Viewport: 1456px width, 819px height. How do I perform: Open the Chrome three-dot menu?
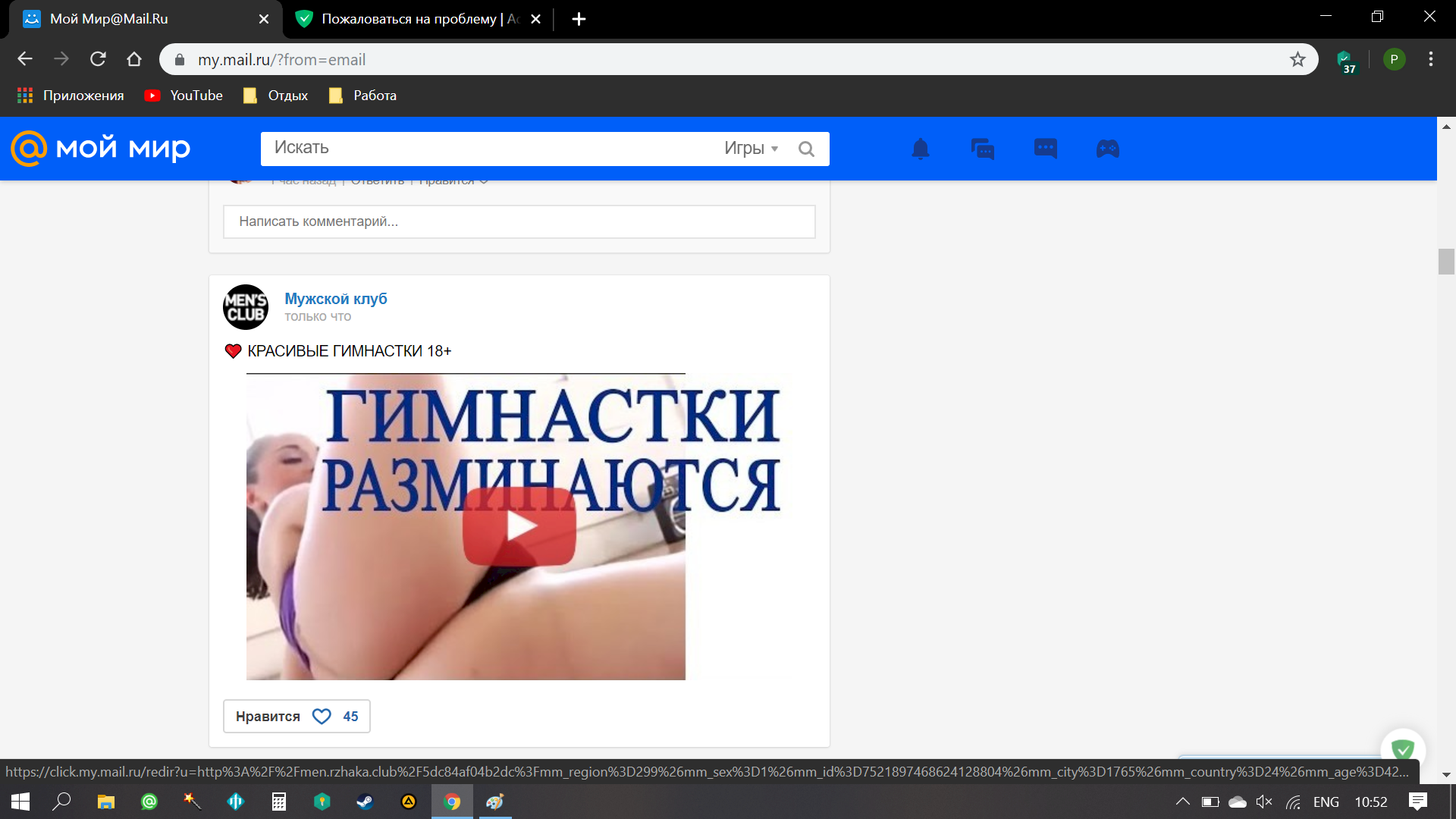(x=1431, y=59)
